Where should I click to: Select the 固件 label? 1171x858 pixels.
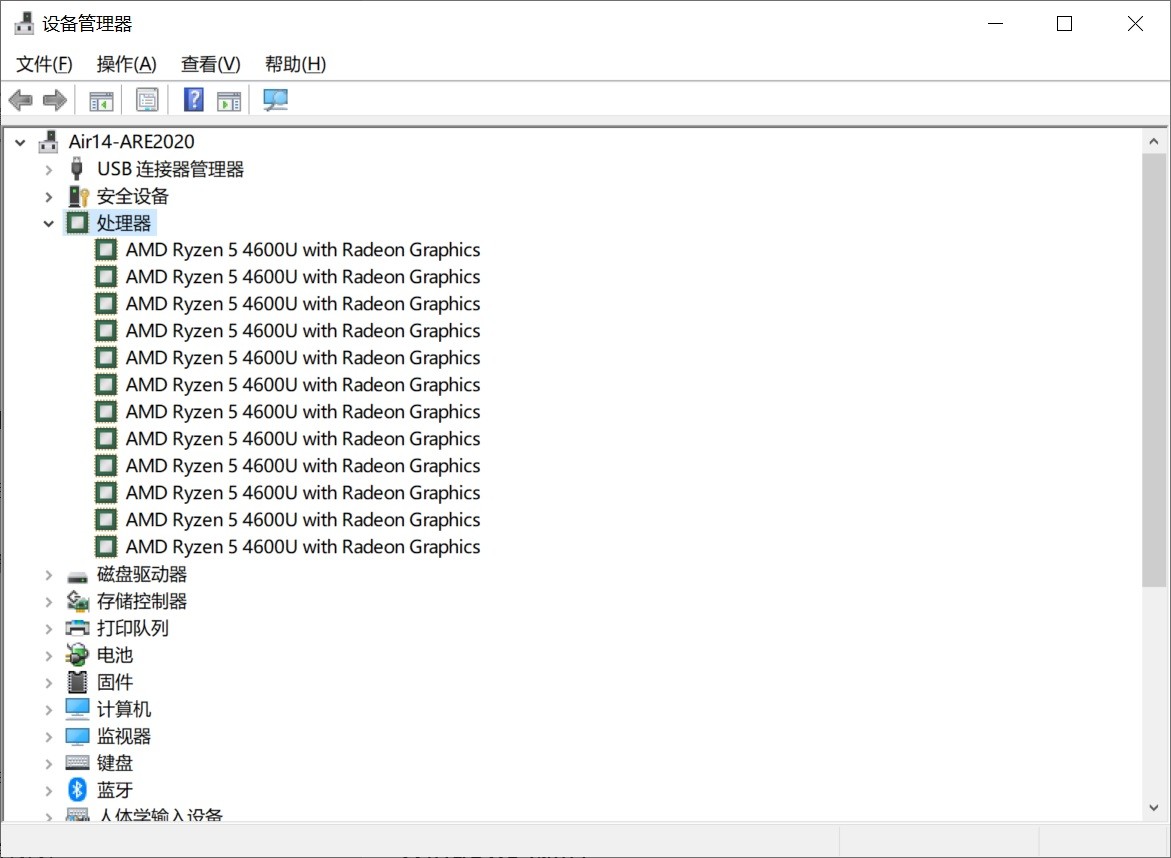(115, 683)
